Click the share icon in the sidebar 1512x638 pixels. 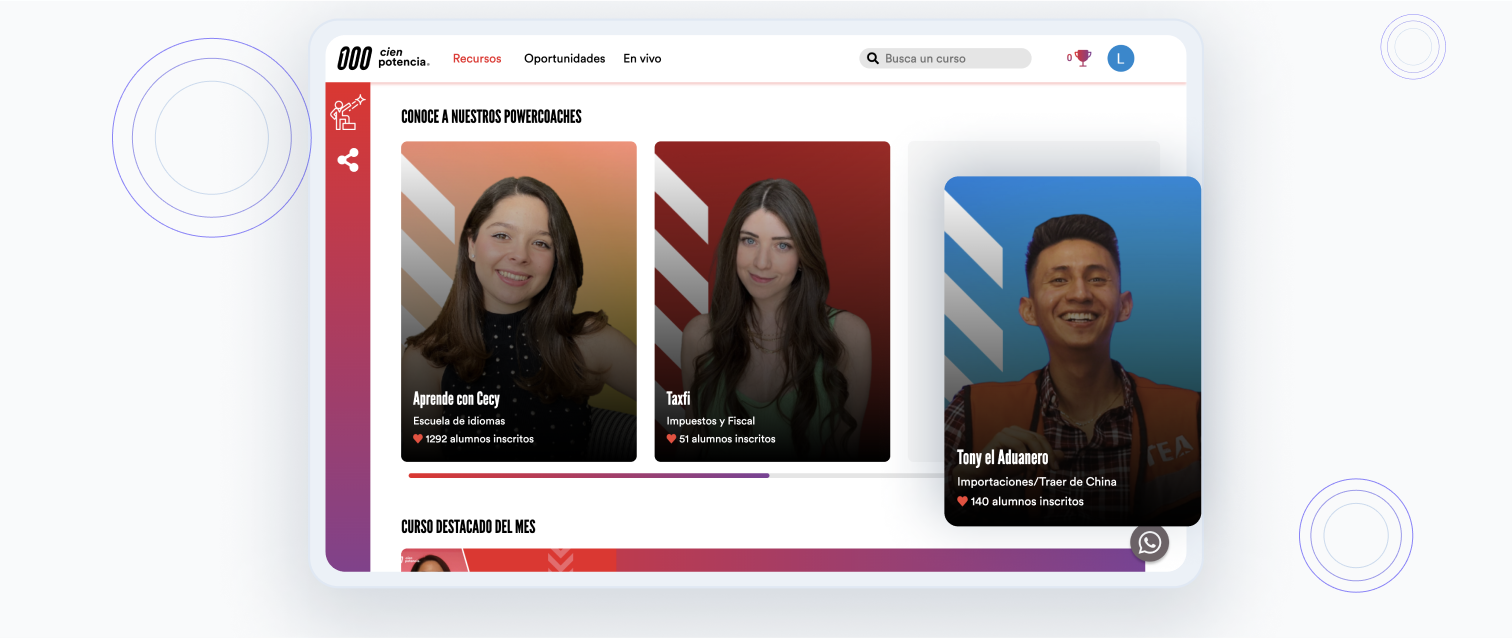point(348,160)
